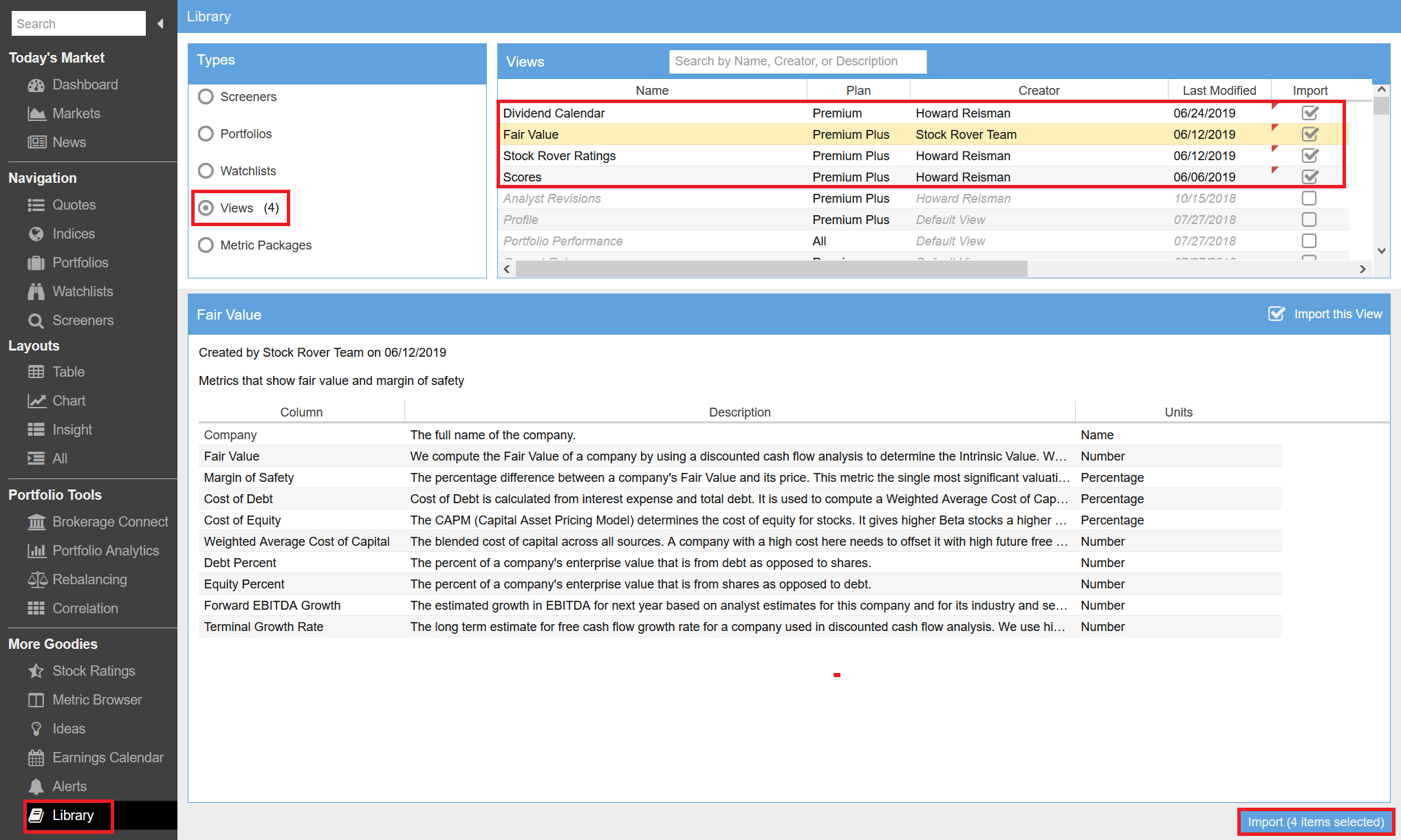1401x840 pixels.
Task: Open the Earnings Calendar icon
Action: click(x=36, y=758)
